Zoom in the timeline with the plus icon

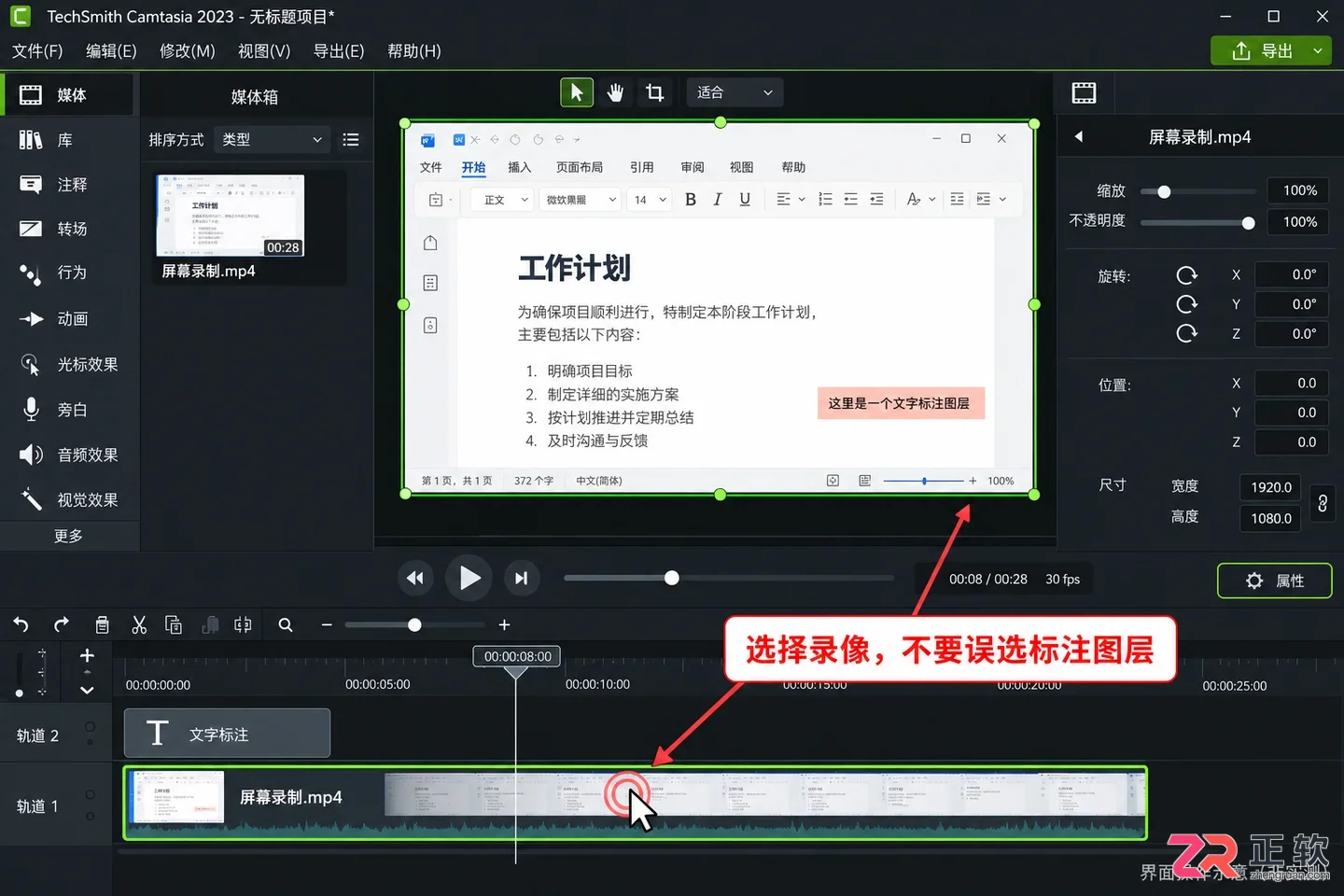(x=504, y=624)
